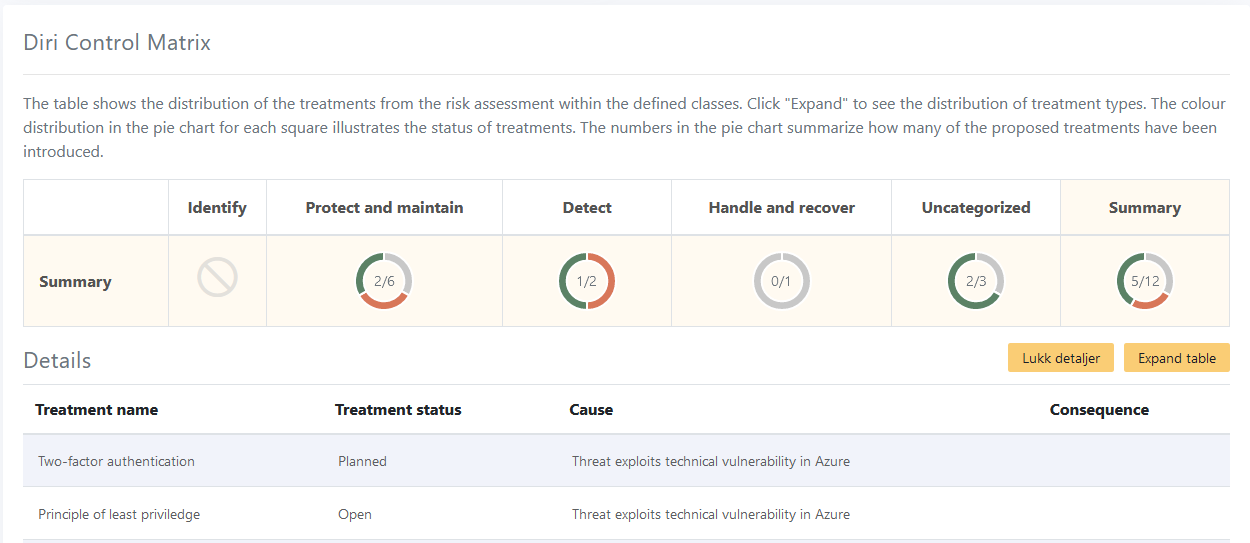1250x543 pixels.
Task: Open the 2/6 Protect and maintain chart
Action: click(384, 281)
